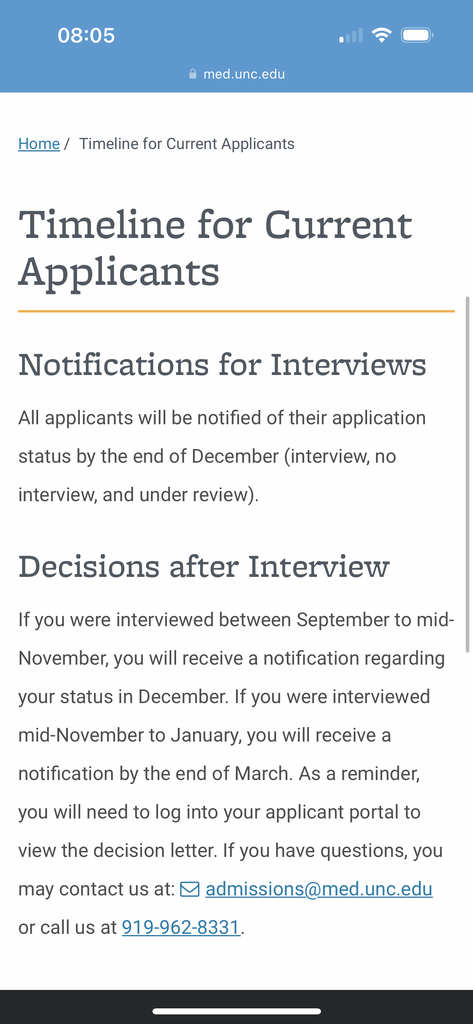Tap the med.unc.edu address bar

tap(236, 74)
